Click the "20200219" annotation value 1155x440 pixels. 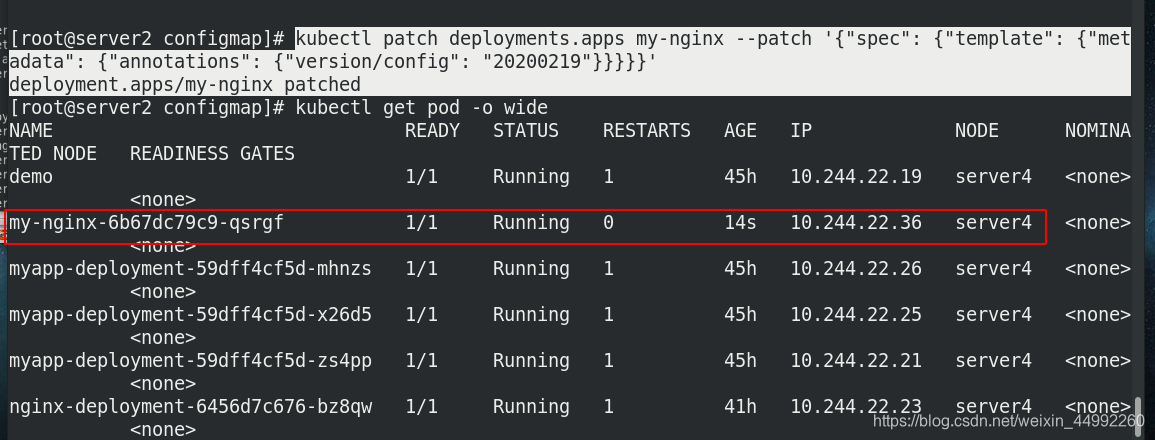[537, 62]
